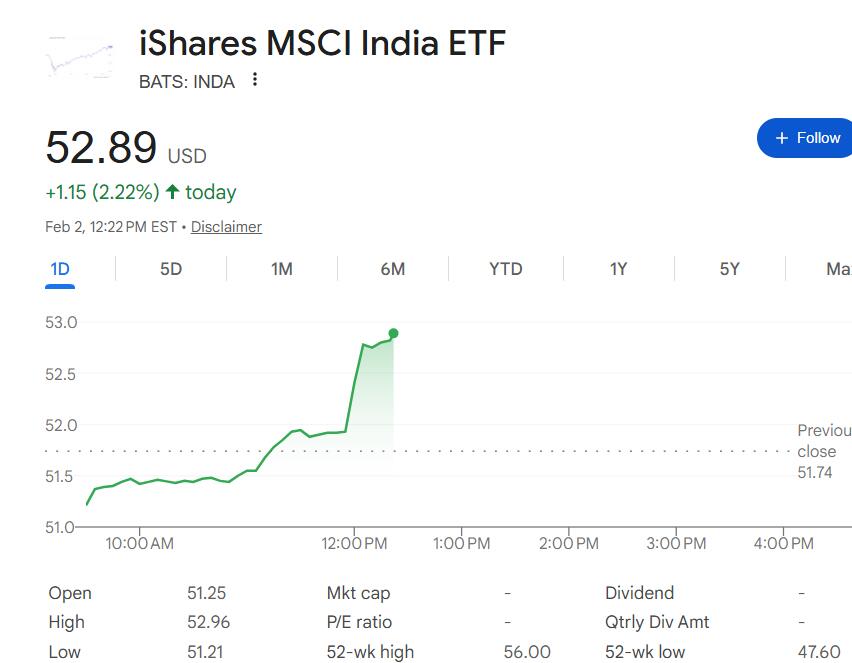Open the Disclaimer link

226,227
